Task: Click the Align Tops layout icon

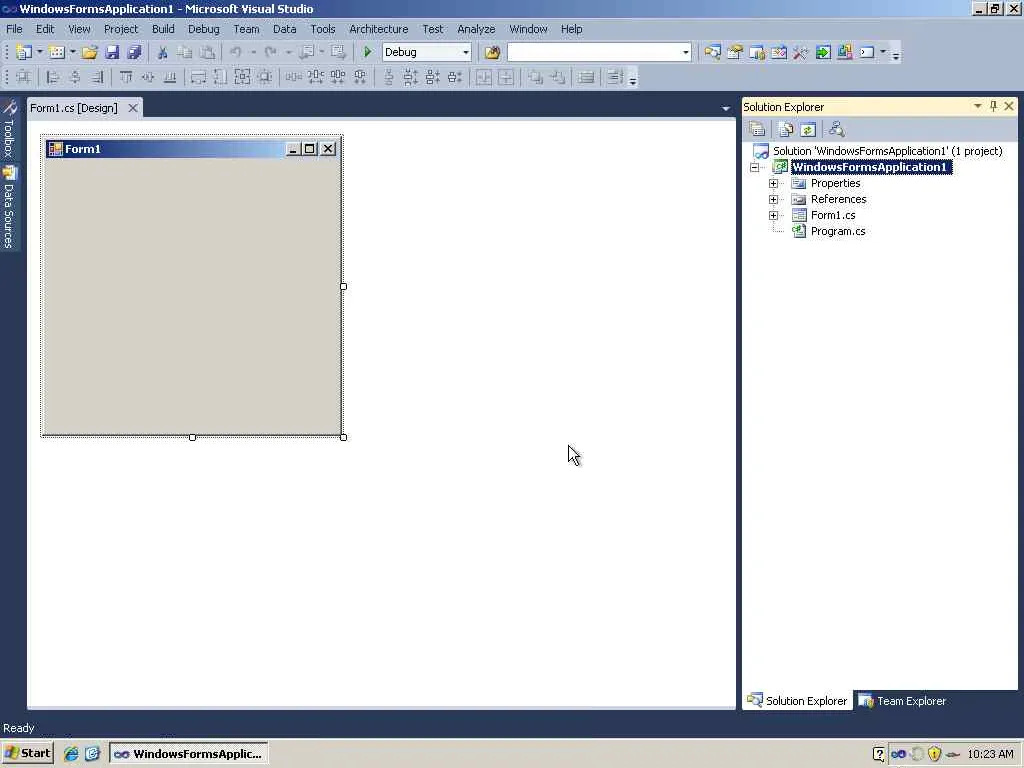Action: click(x=126, y=77)
